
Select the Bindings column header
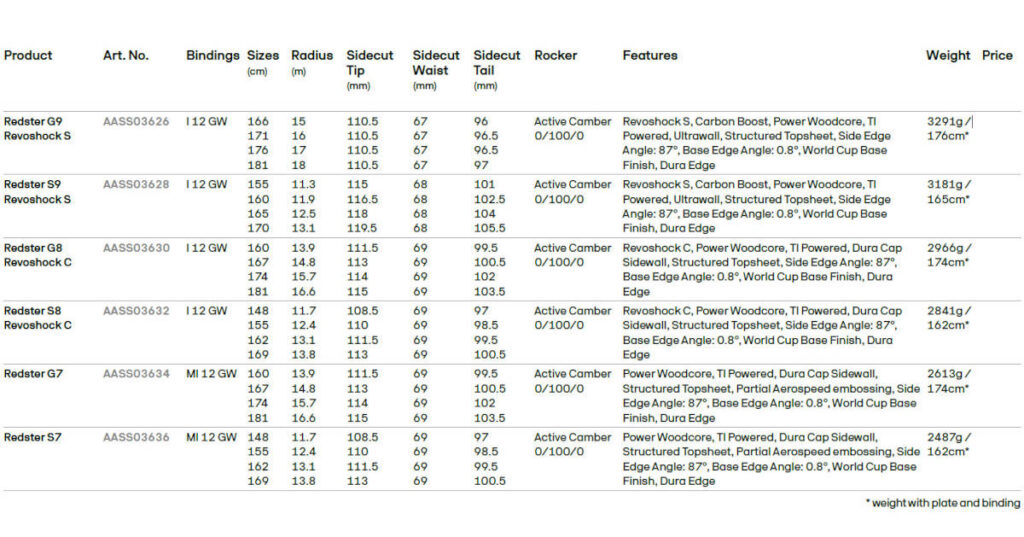(x=213, y=56)
